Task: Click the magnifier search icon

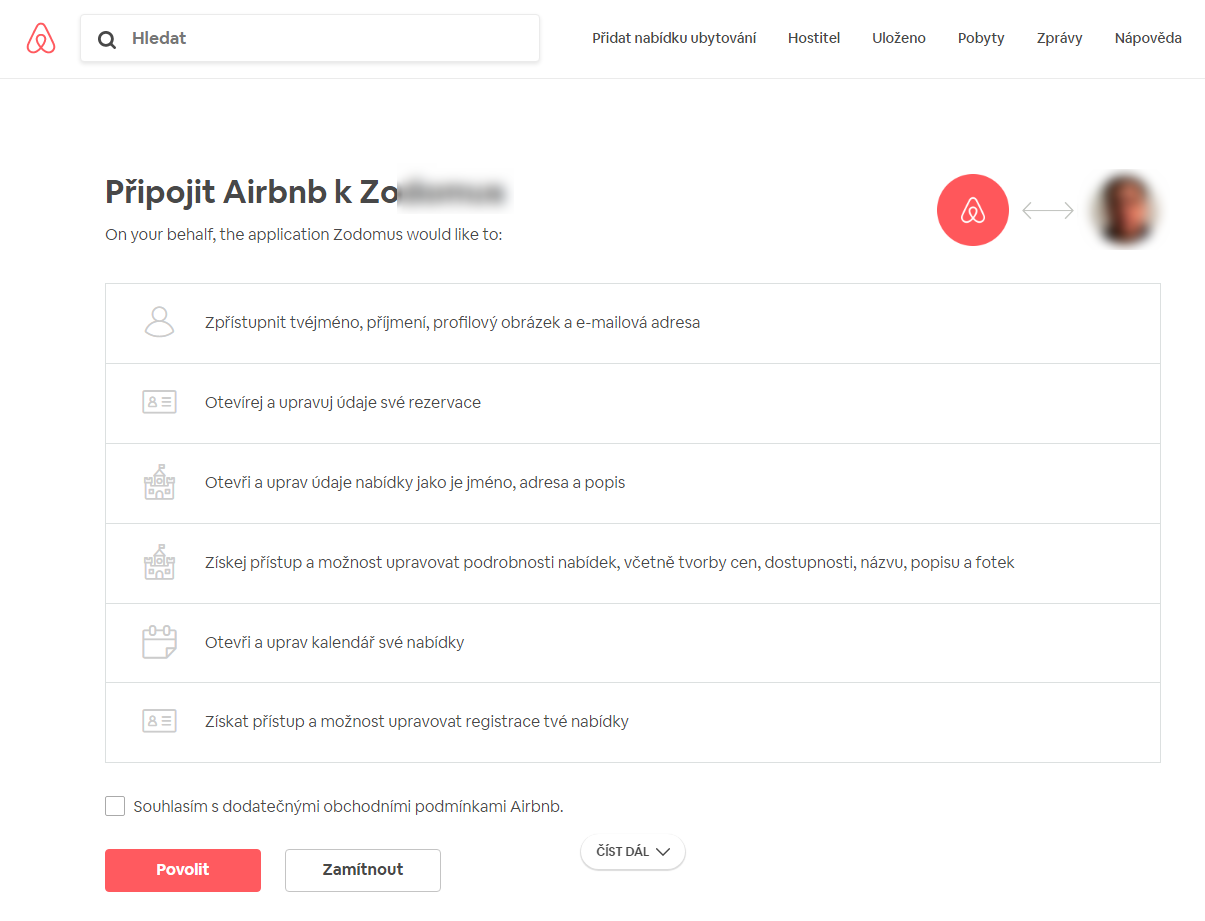Action: 107,39
